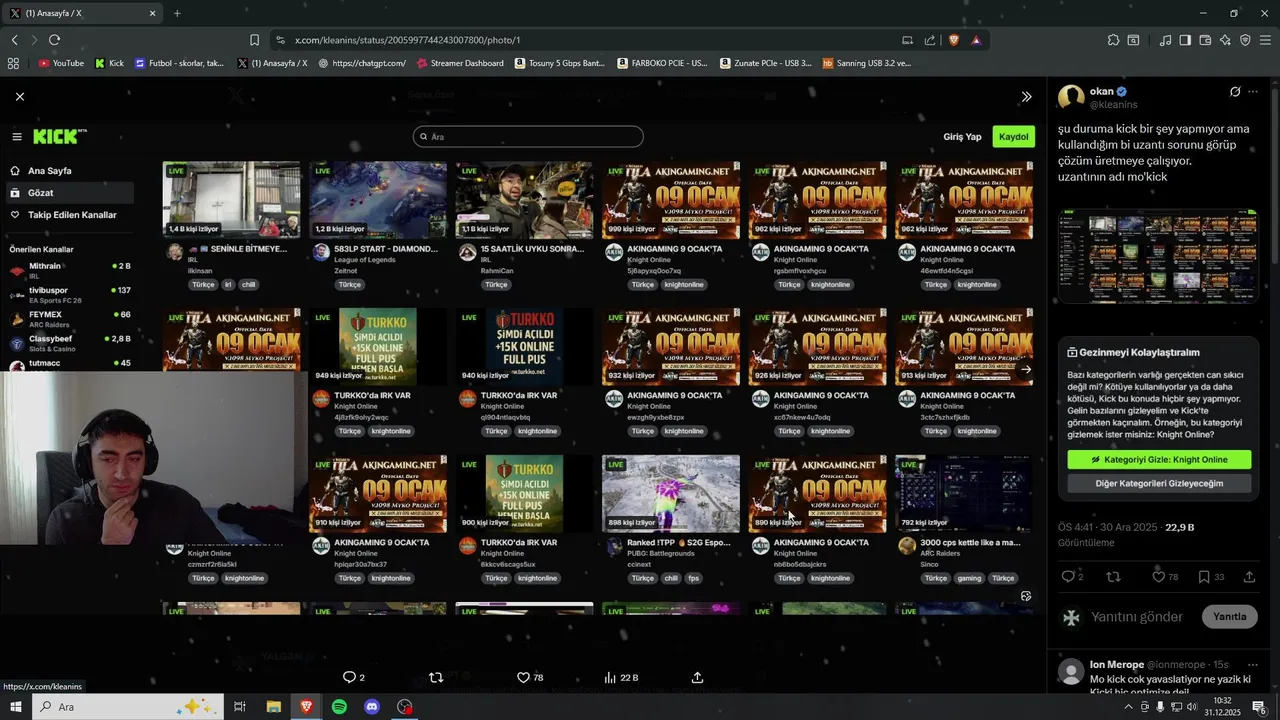Viewport: 1280px width, 720px height.
Task: Close the X photo viewer
Action: pyautogui.click(x=20, y=96)
